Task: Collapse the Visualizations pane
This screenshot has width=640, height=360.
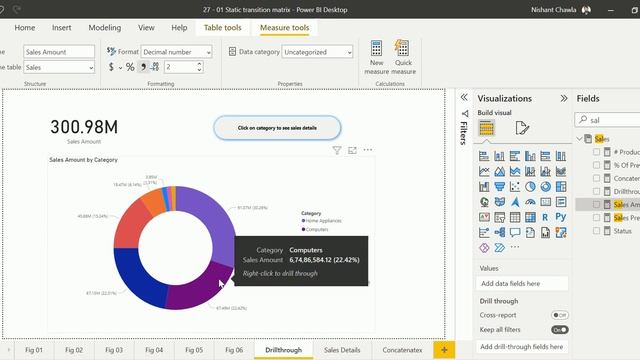Action: (x=564, y=98)
